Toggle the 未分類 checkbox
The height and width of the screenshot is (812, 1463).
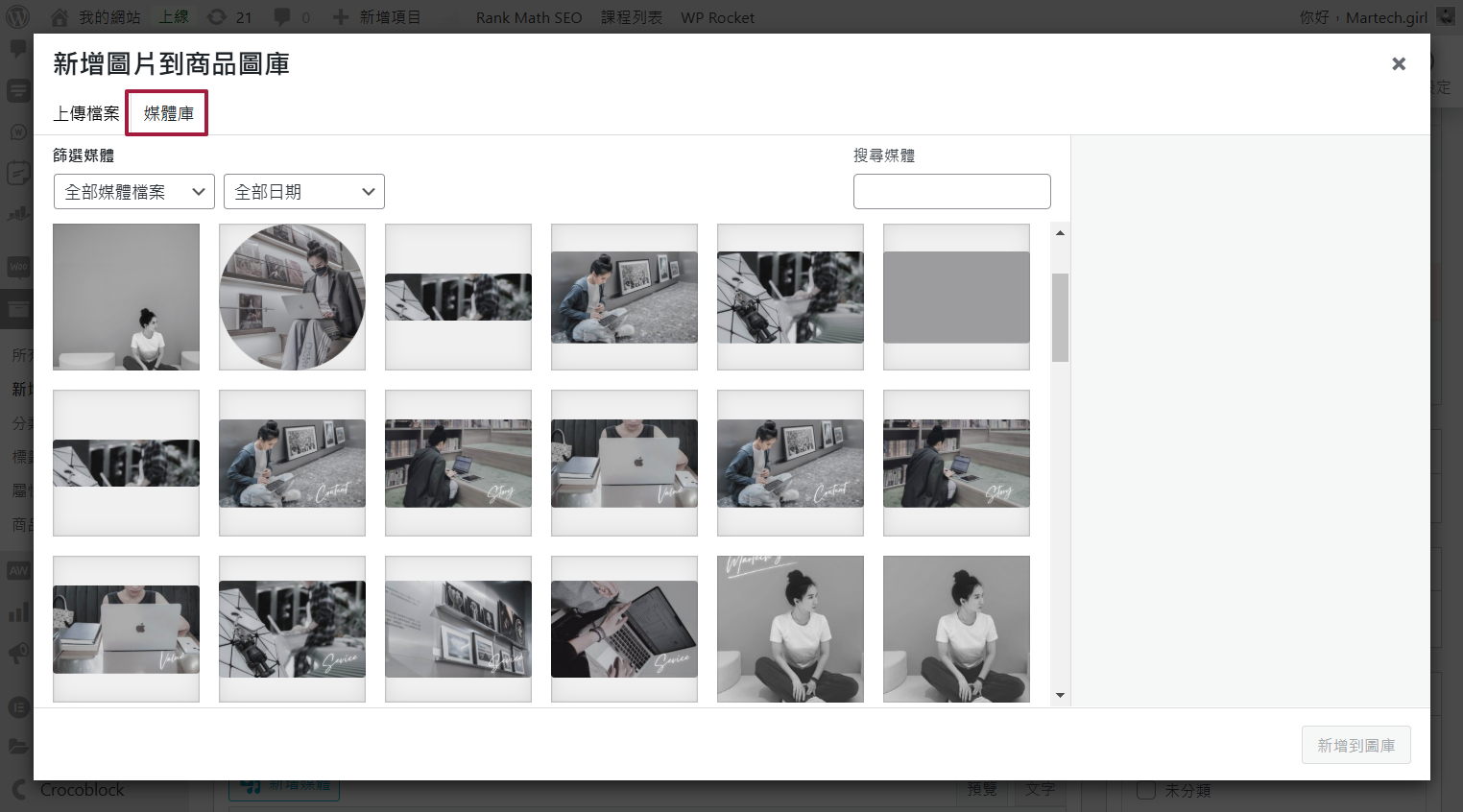pyautogui.click(x=1146, y=790)
